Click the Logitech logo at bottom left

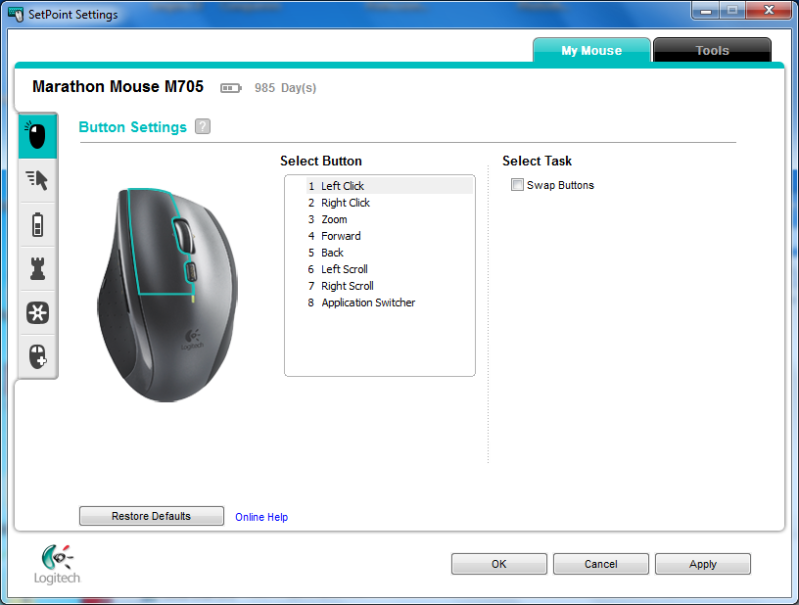pyautogui.click(x=57, y=564)
